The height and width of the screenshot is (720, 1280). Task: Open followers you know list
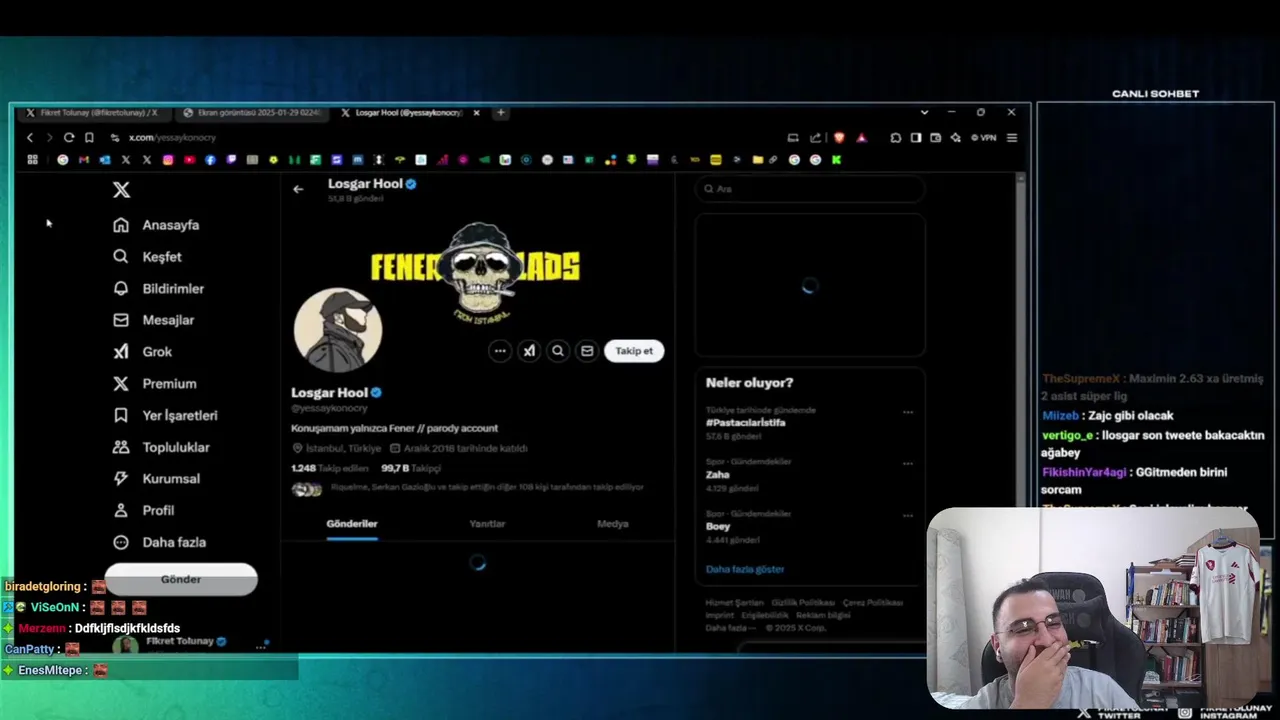[467, 488]
